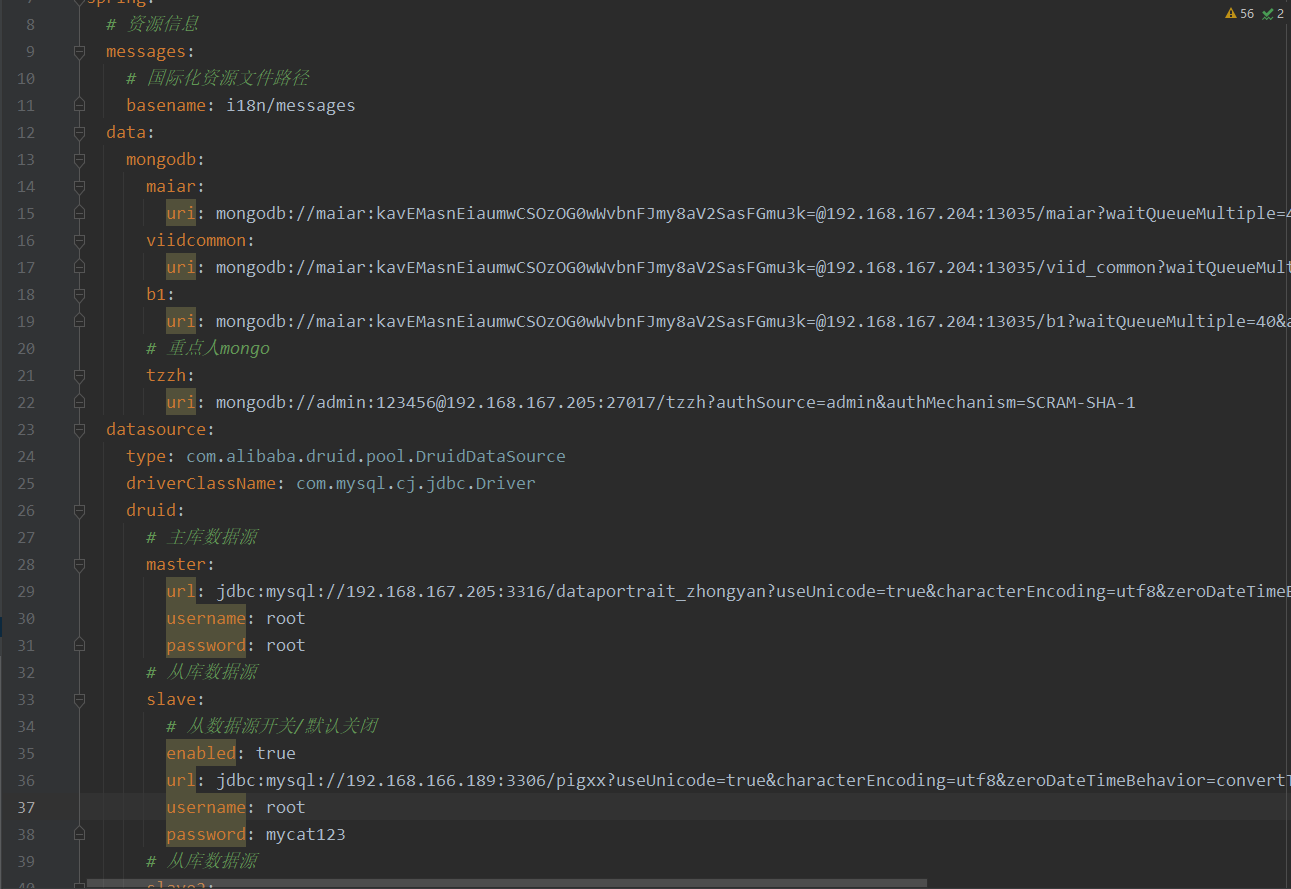Click the 'password' key under master
1291x889 pixels.
(x=206, y=646)
